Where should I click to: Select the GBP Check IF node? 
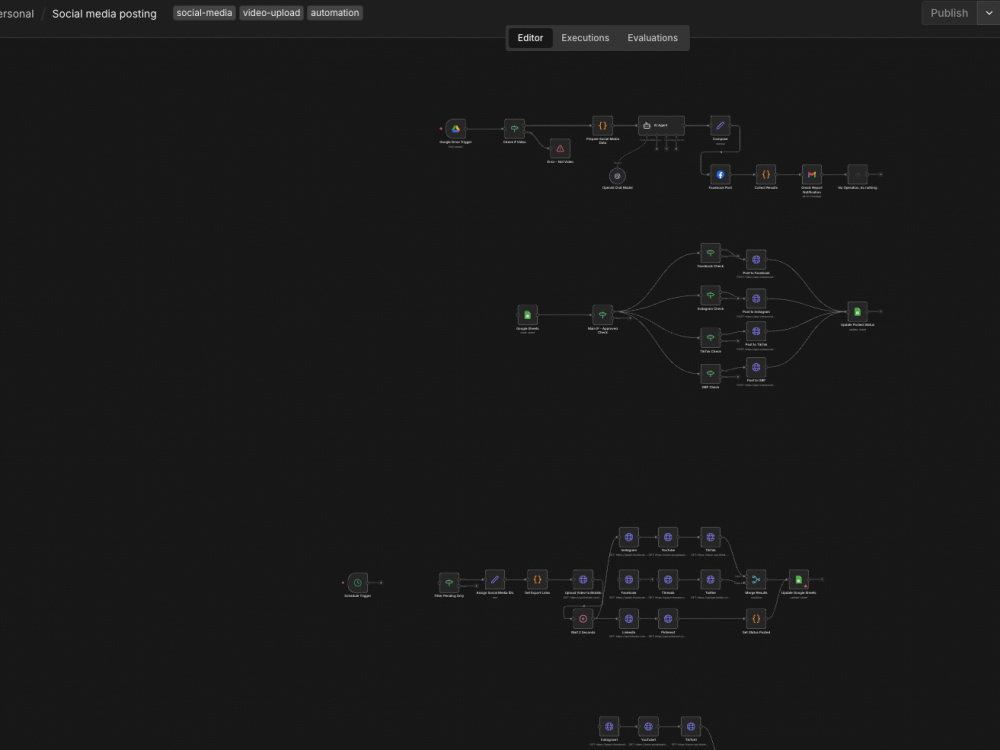pyautogui.click(x=710, y=374)
